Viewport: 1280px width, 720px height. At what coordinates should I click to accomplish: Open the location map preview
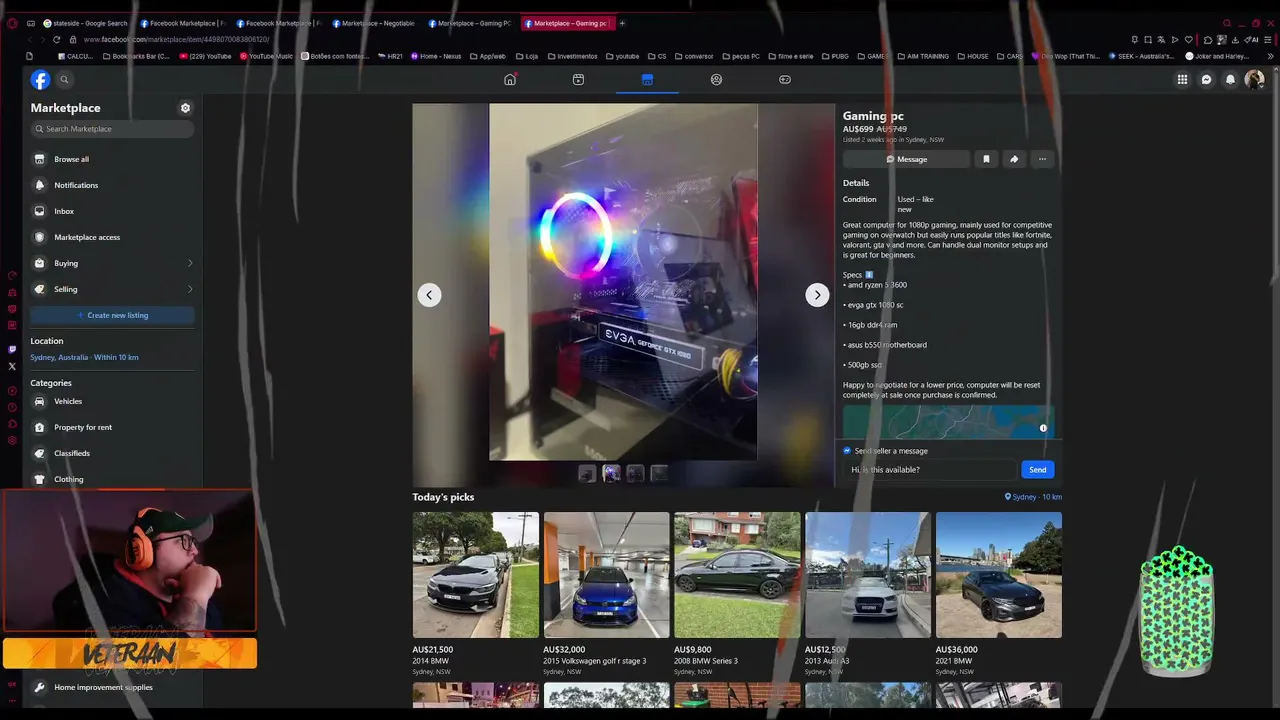pyautogui.click(x=948, y=421)
